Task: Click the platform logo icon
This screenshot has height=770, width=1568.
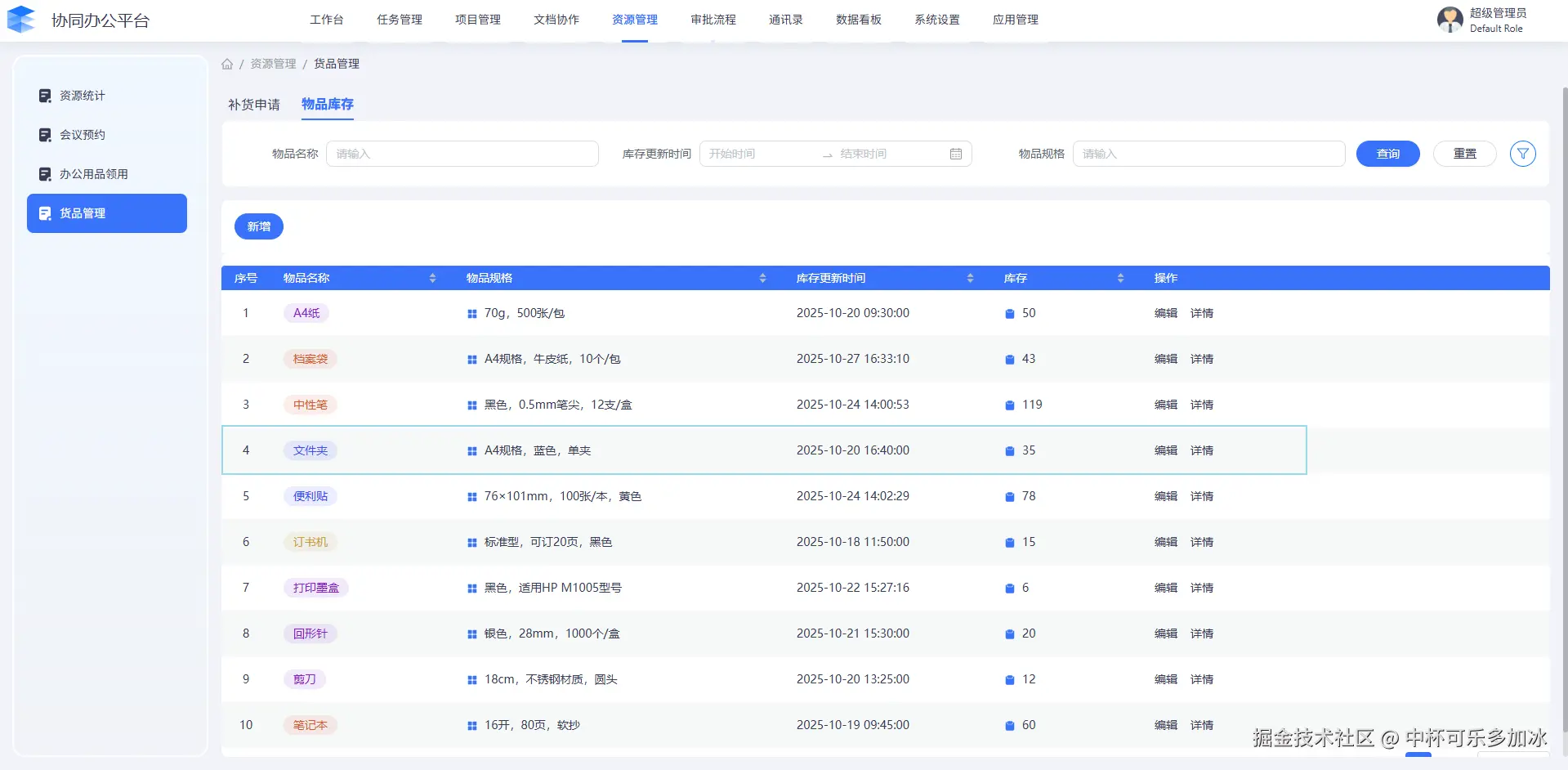Action: point(21,20)
